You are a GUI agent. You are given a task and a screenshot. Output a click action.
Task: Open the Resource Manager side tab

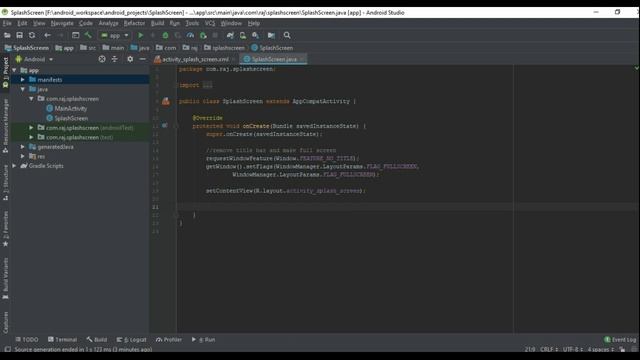(5, 126)
